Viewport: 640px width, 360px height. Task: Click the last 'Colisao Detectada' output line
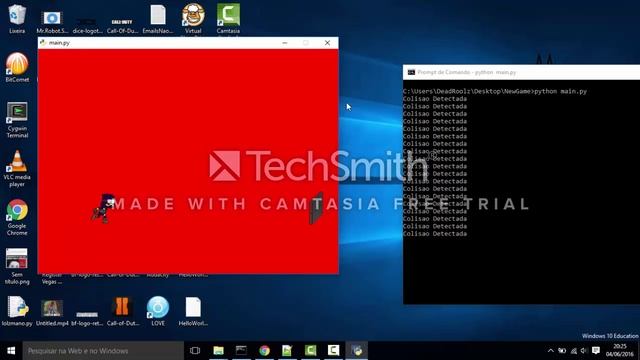[435, 234]
